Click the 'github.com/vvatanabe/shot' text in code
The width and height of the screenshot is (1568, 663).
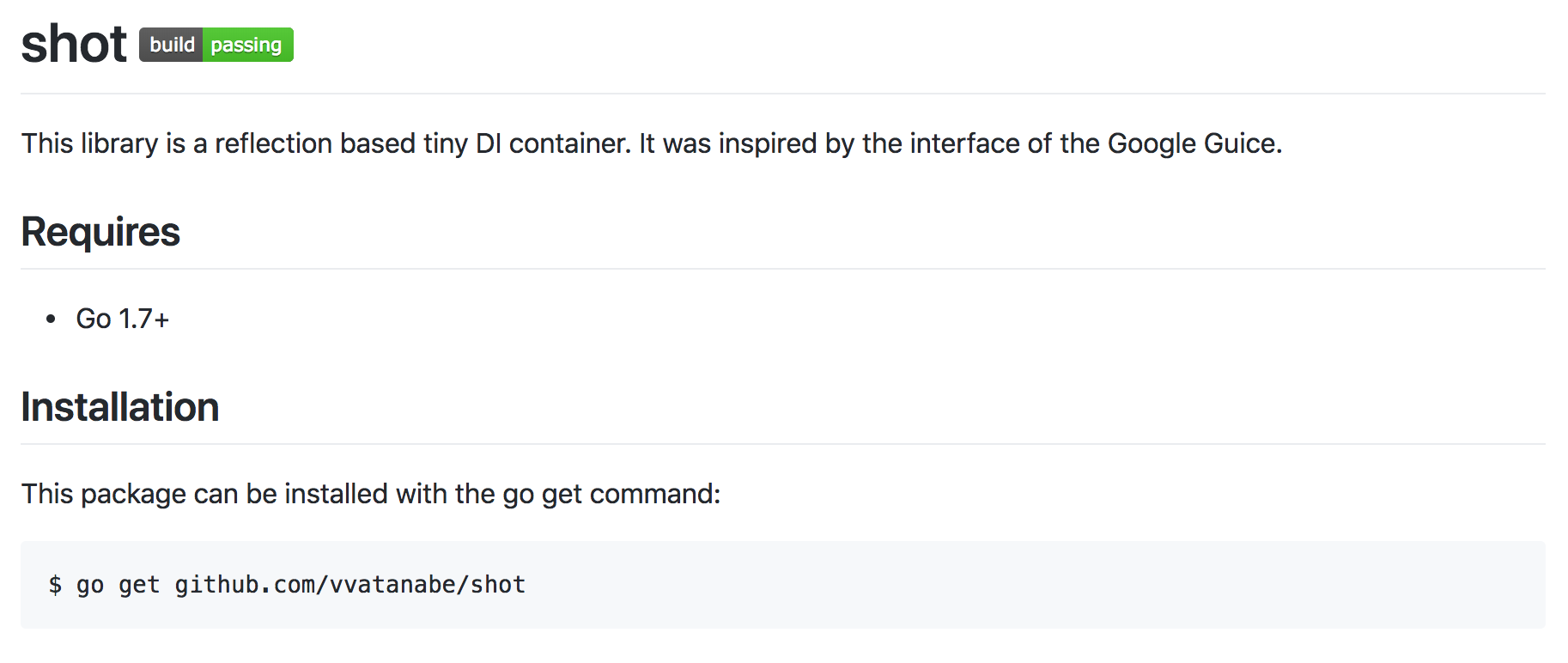350,585
